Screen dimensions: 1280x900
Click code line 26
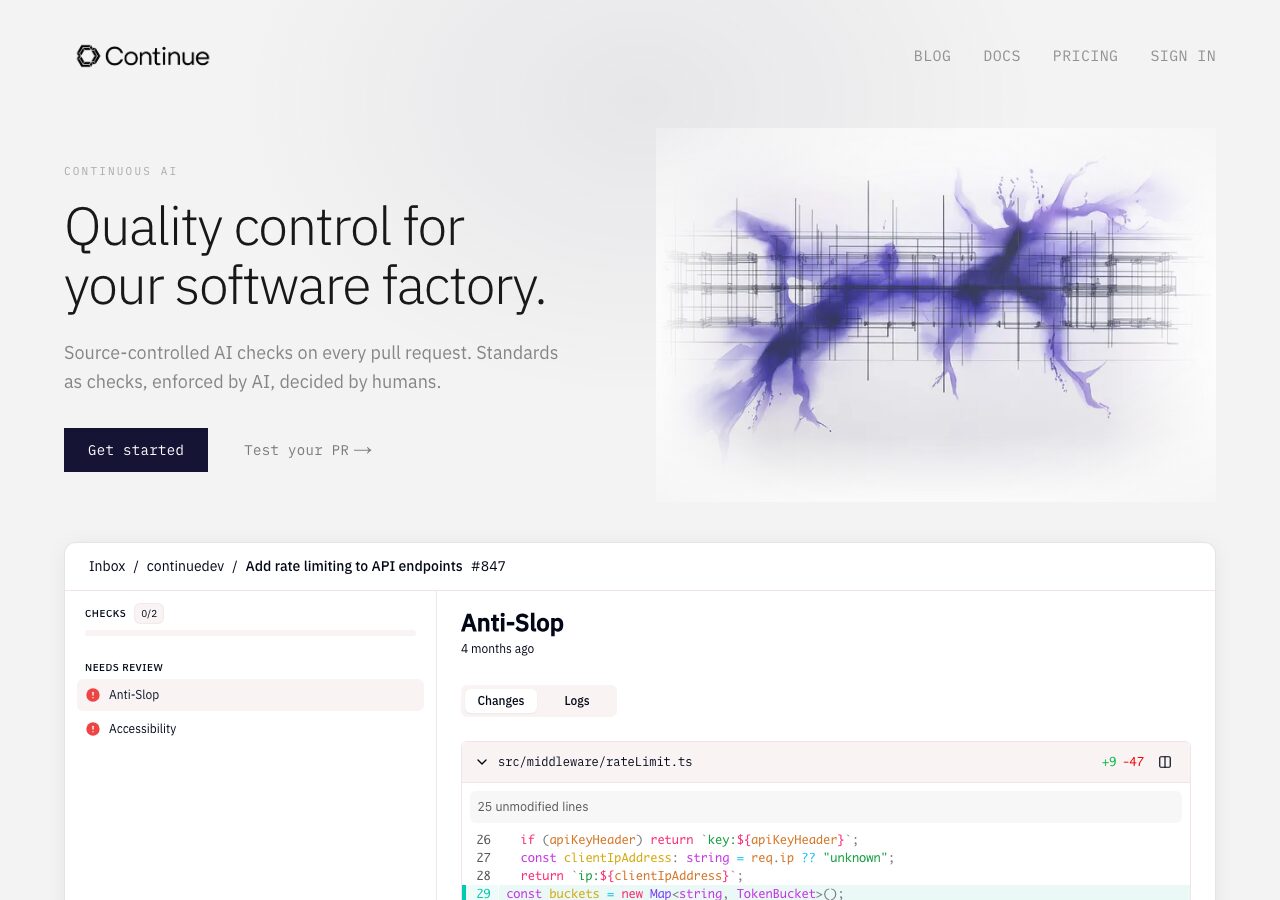point(826,840)
